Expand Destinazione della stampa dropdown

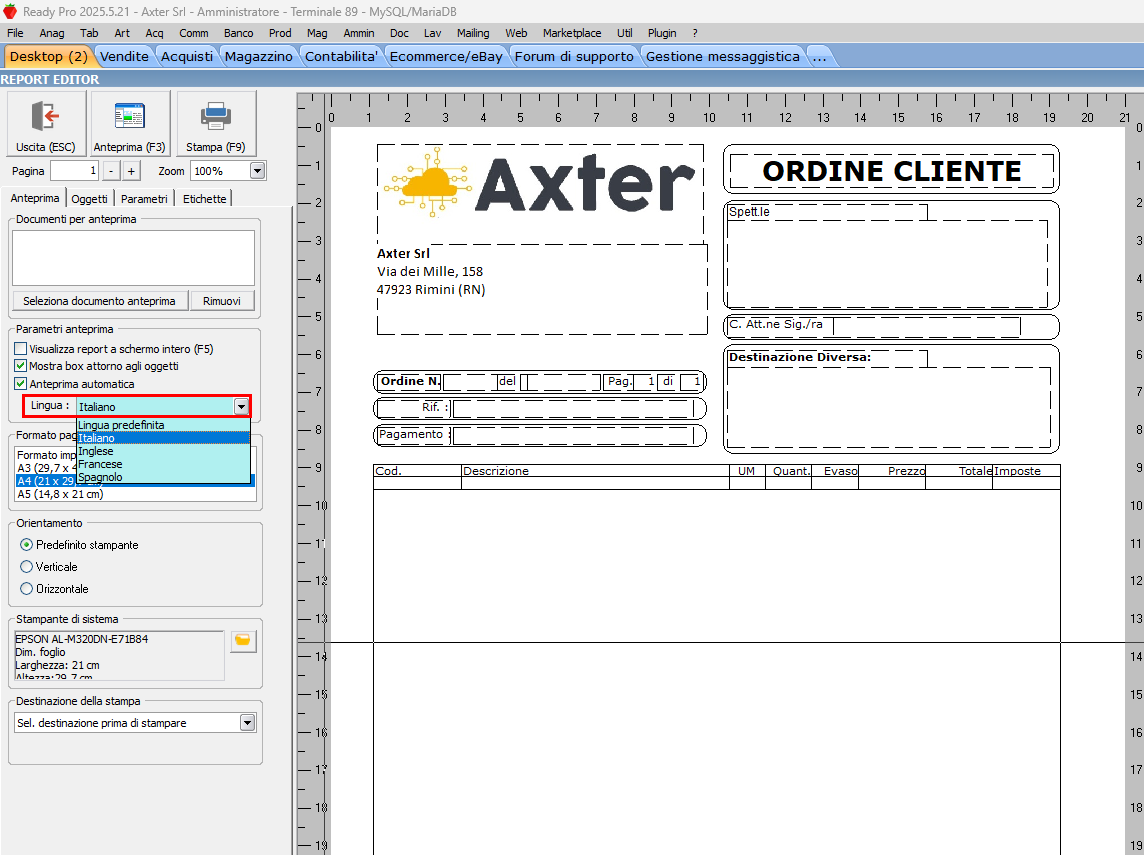click(247, 723)
